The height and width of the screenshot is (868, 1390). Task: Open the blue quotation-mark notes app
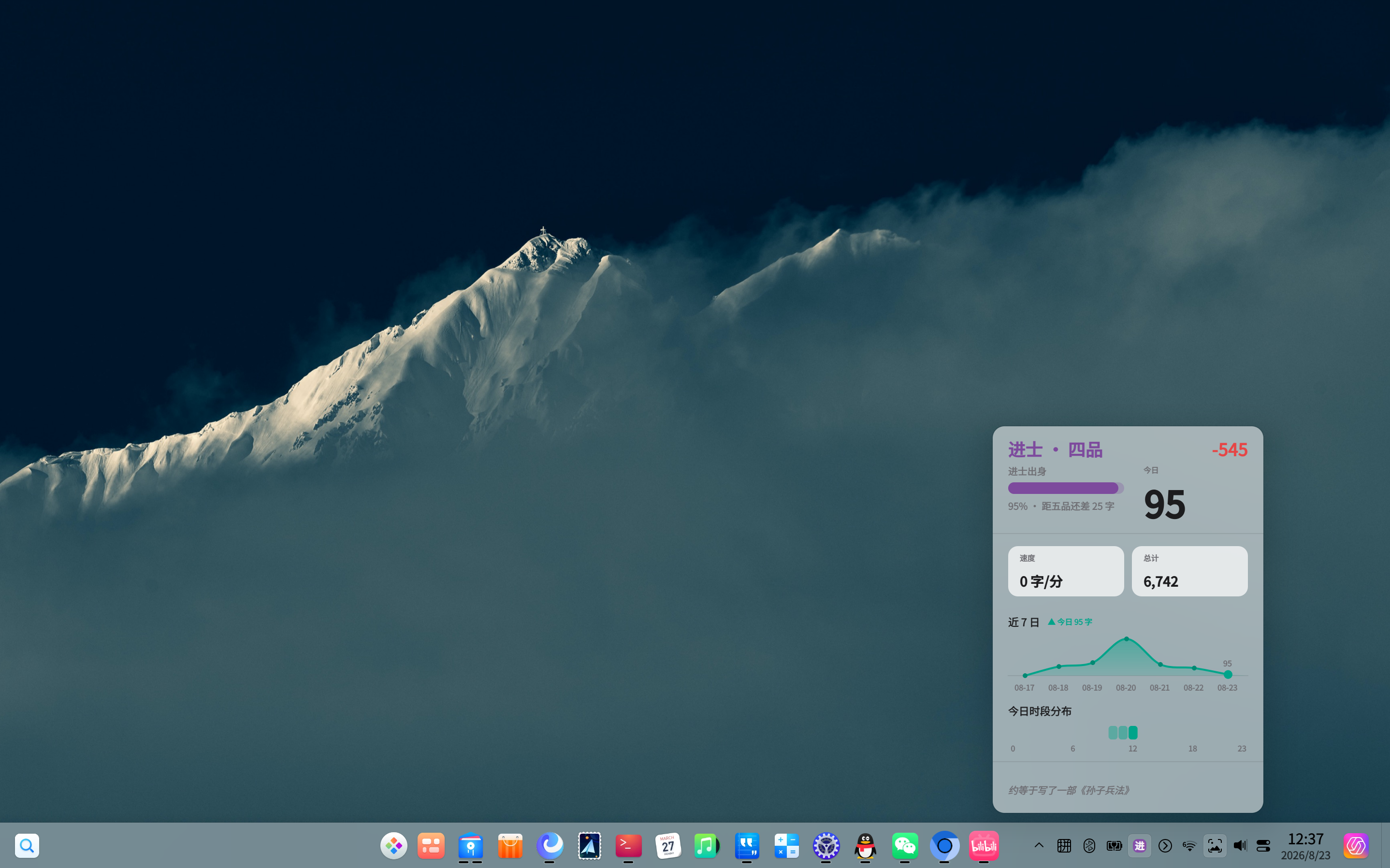[747, 846]
